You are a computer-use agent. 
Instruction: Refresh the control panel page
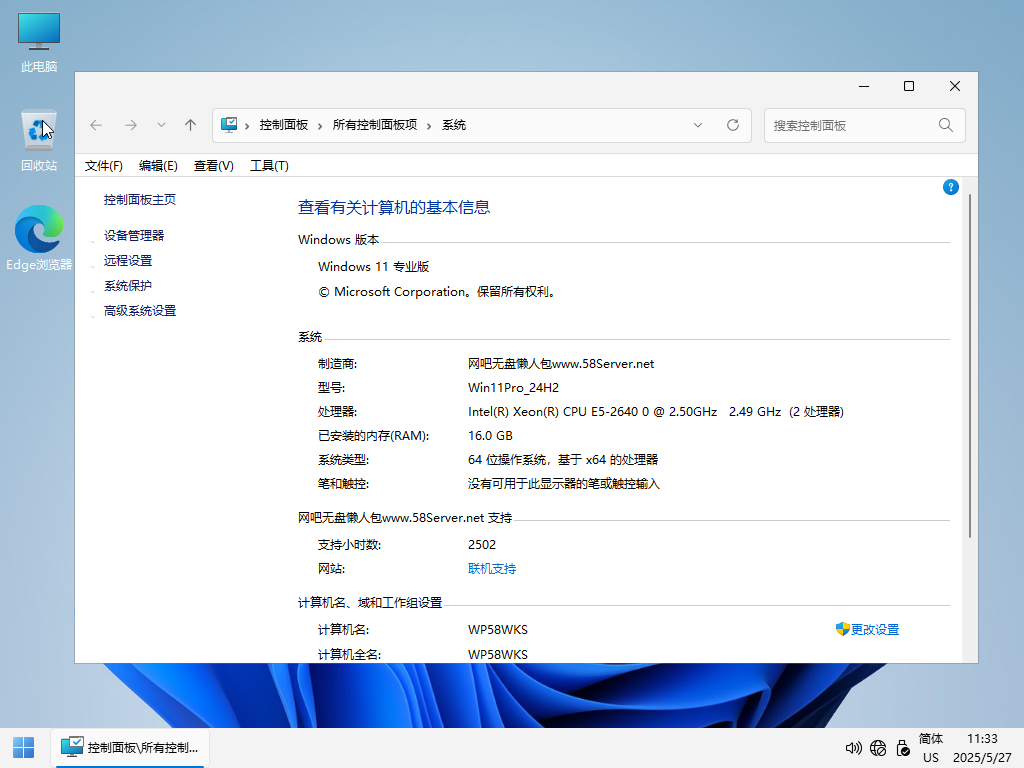click(x=733, y=125)
